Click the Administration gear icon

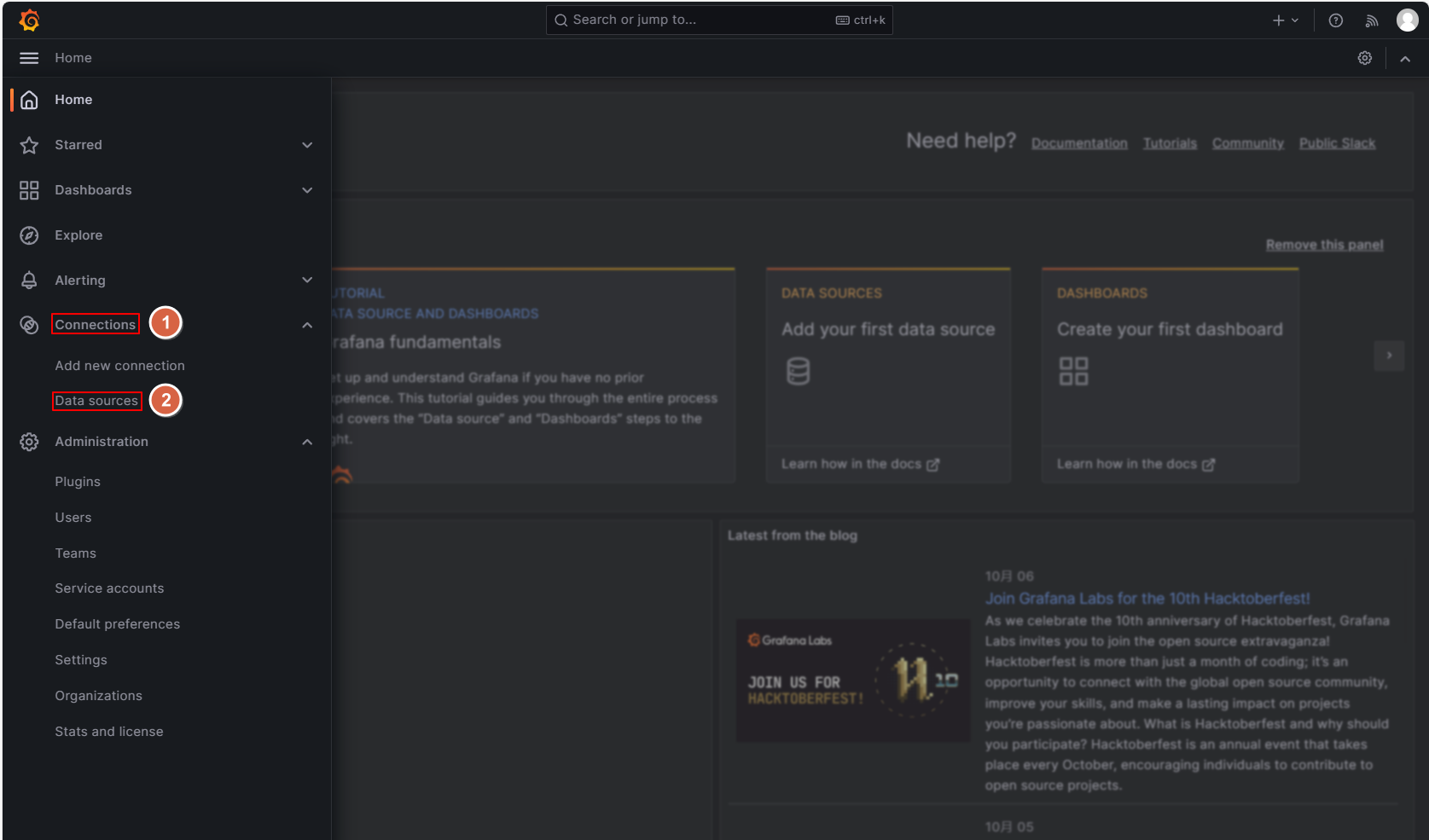point(29,442)
